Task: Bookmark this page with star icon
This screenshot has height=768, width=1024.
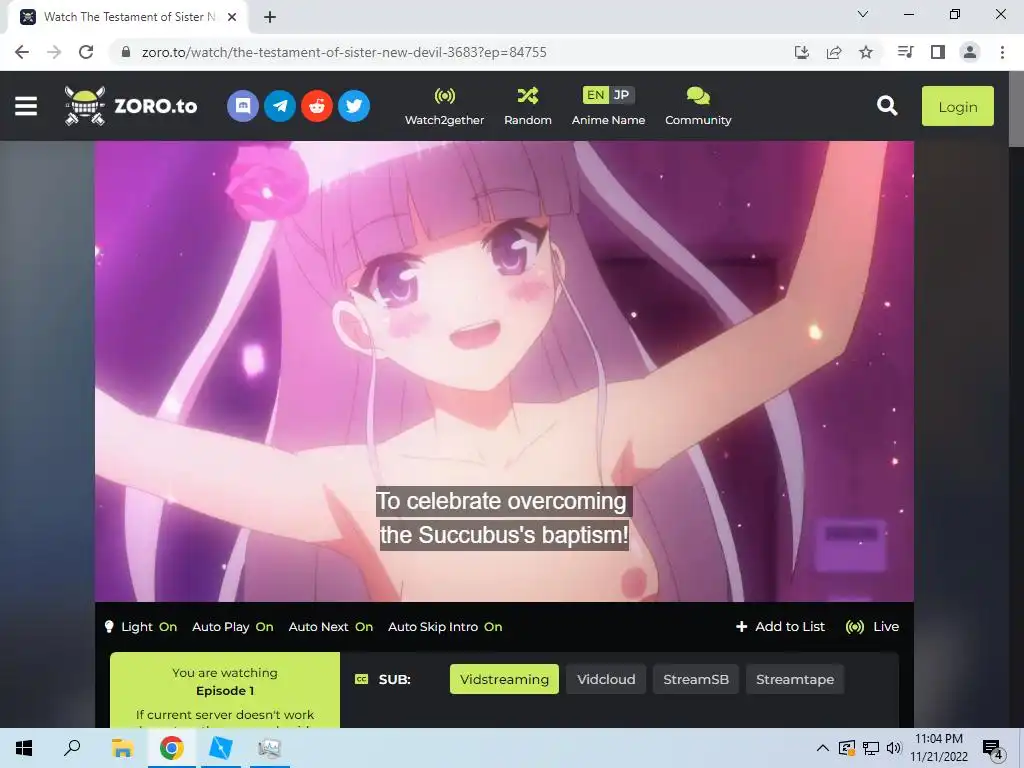Action: 866,52
